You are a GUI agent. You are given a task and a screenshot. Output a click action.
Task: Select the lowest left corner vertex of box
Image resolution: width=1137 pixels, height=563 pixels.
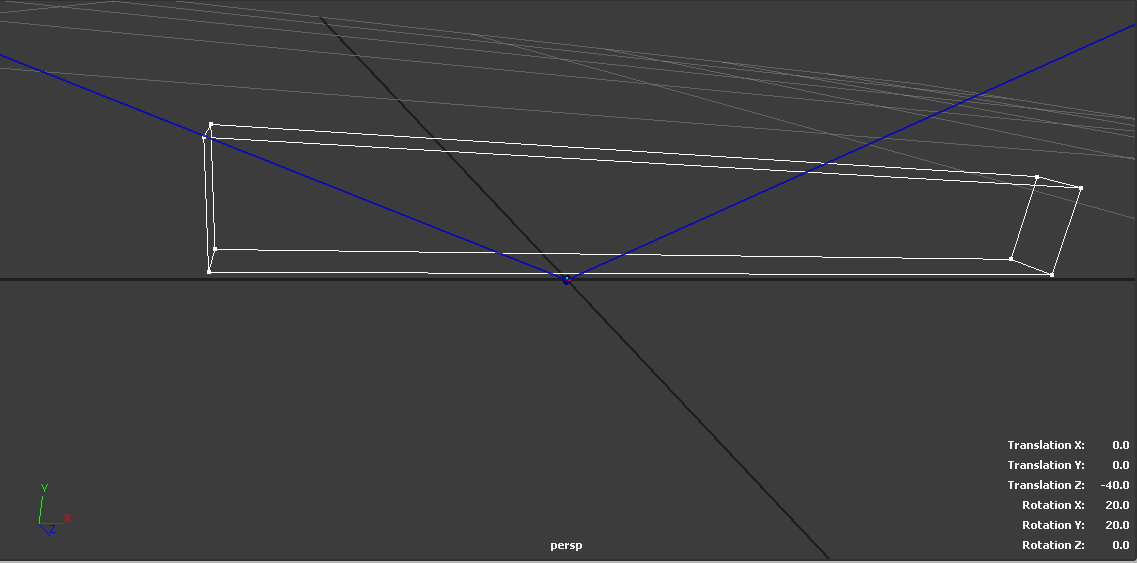209,271
